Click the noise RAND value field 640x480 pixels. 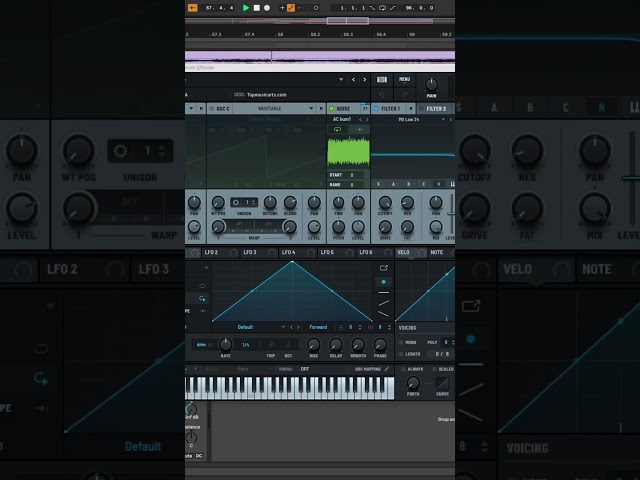point(352,185)
